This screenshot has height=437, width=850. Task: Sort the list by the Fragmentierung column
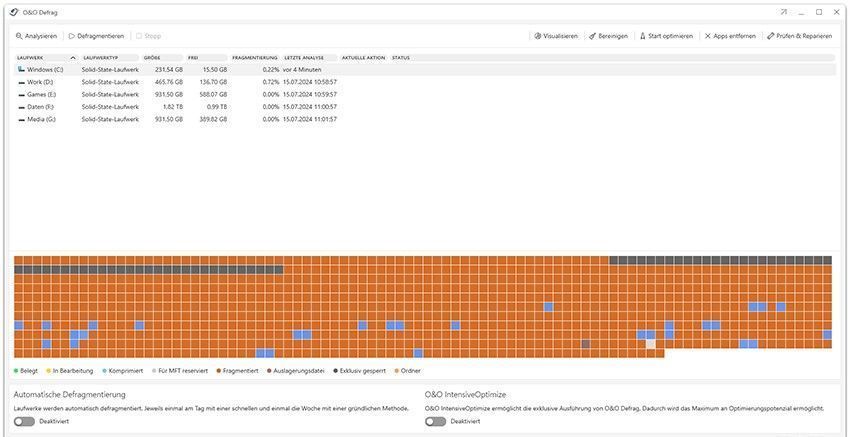coord(254,58)
